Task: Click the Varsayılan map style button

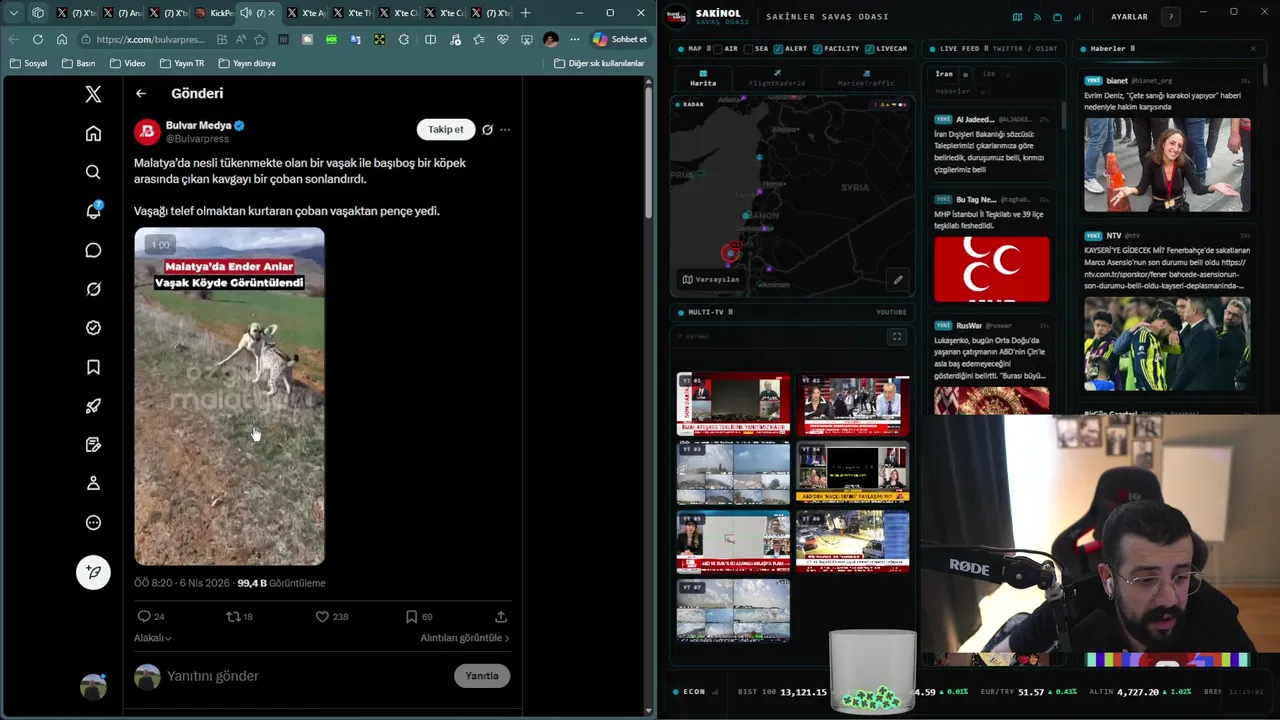Action: 710,279
